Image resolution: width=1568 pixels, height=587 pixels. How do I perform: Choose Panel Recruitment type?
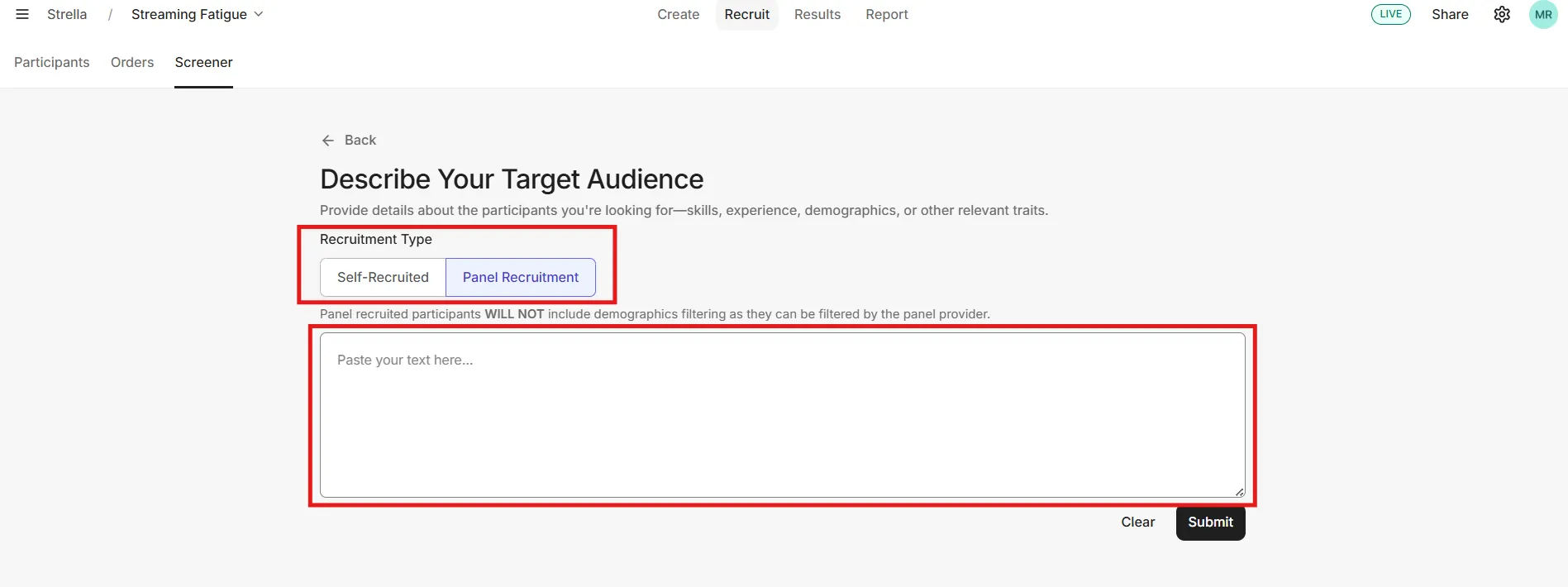[x=521, y=278]
